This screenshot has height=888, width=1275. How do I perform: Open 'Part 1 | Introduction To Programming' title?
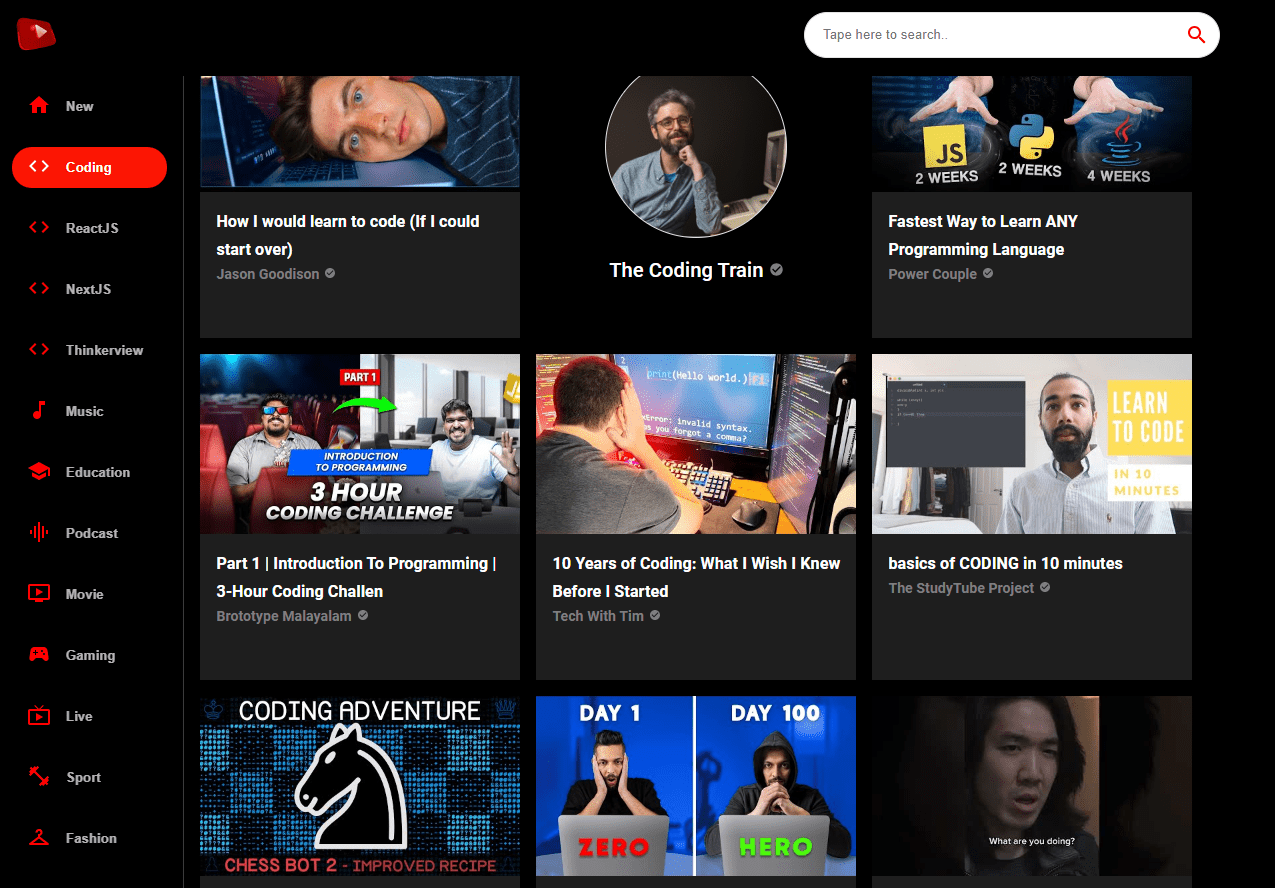356,577
